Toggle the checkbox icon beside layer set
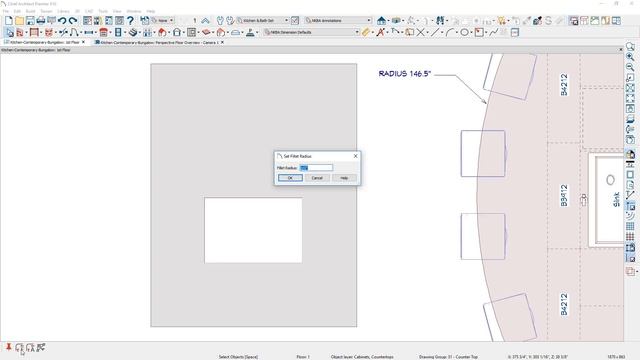640x360 pixels. pos(295,20)
